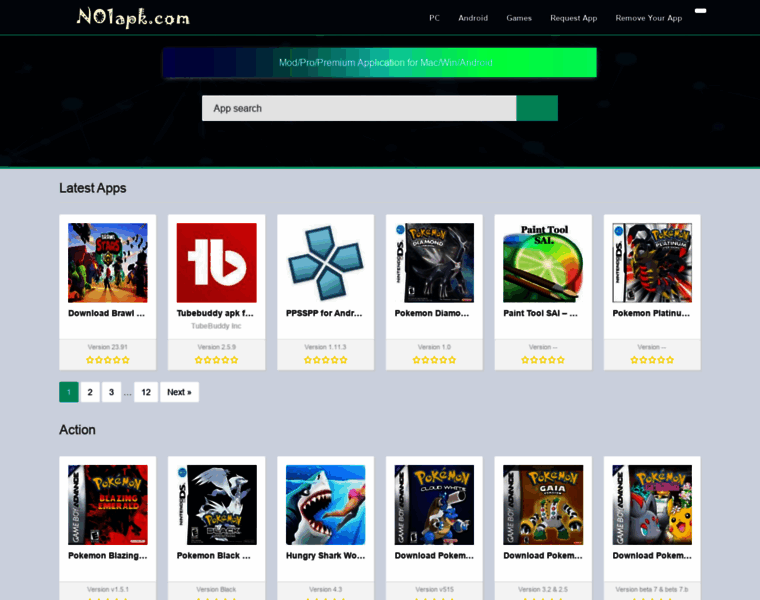Open the Pokemon cover with Pikachu
This screenshot has height=600, width=760.
(652, 505)
